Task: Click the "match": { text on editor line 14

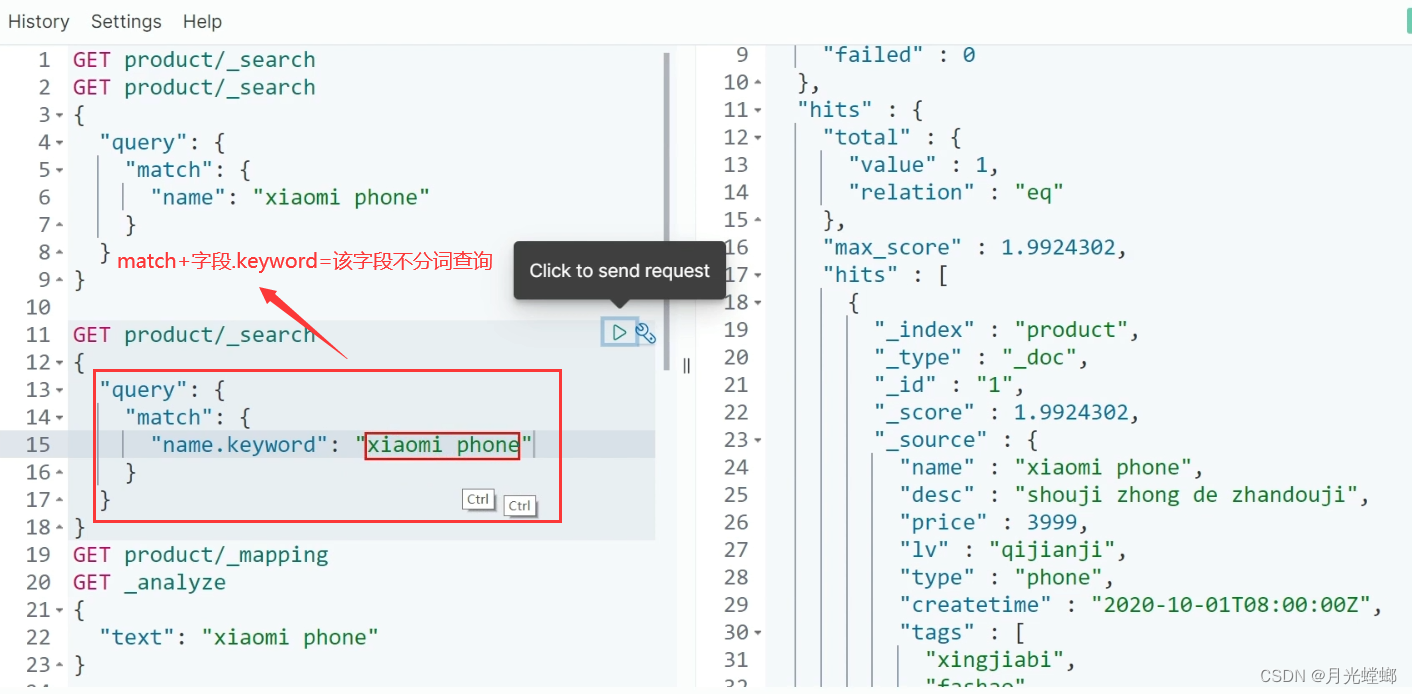Action: click(x=188, y=418)
